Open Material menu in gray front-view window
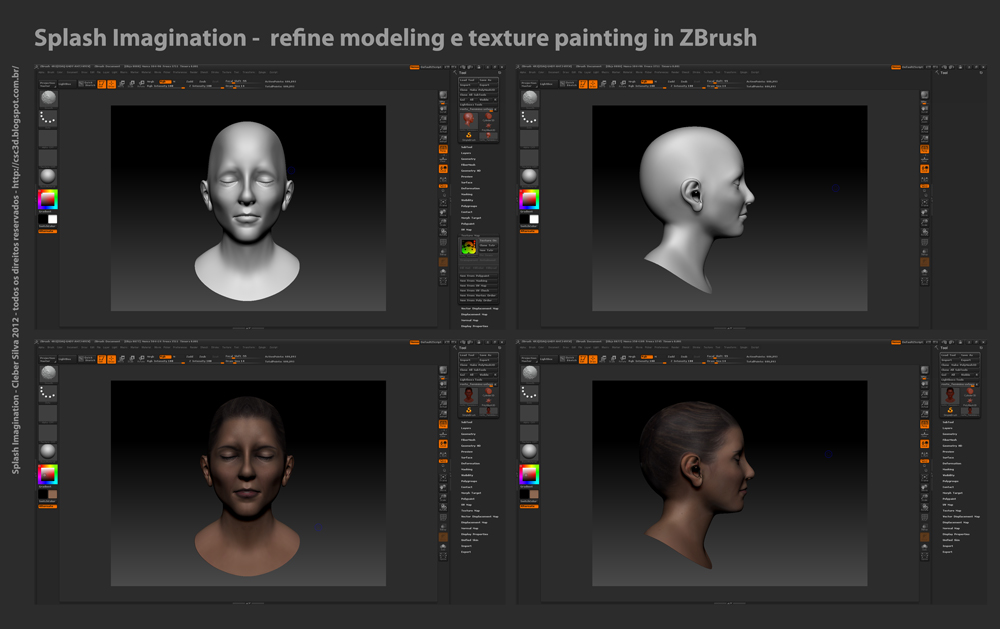This screenshot has width=1000, height=629. tap(145, 72)
